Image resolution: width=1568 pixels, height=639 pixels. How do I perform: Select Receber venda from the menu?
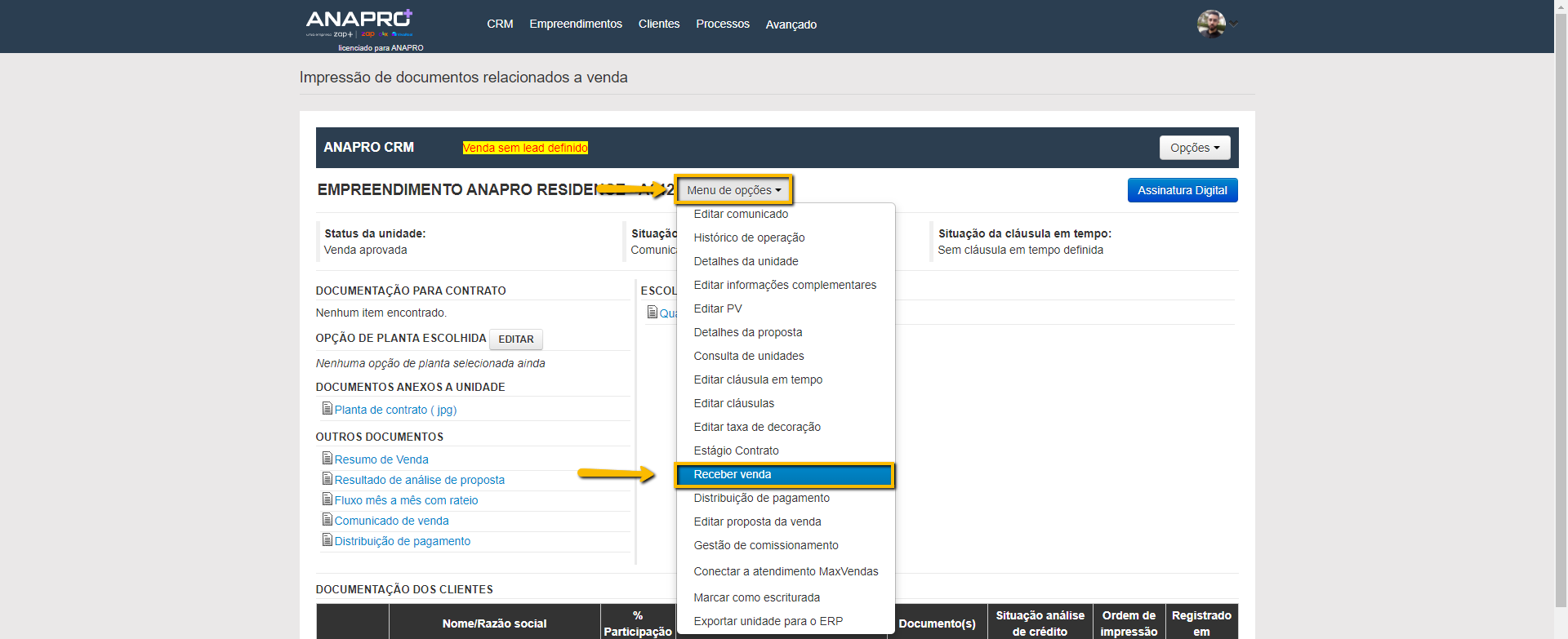pyautogui.click(x=732, y=474)
